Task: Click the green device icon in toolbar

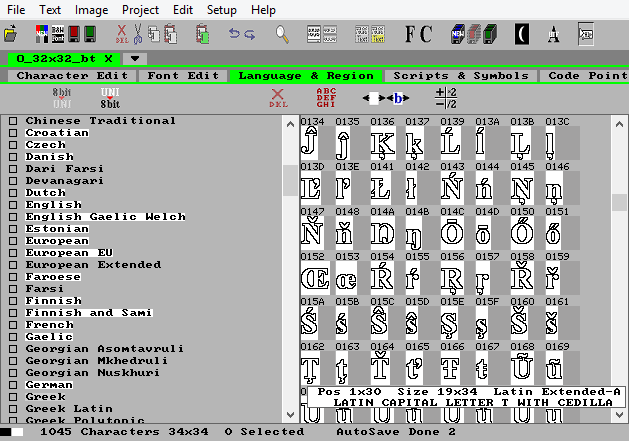Action: click(x=90, y=34)
